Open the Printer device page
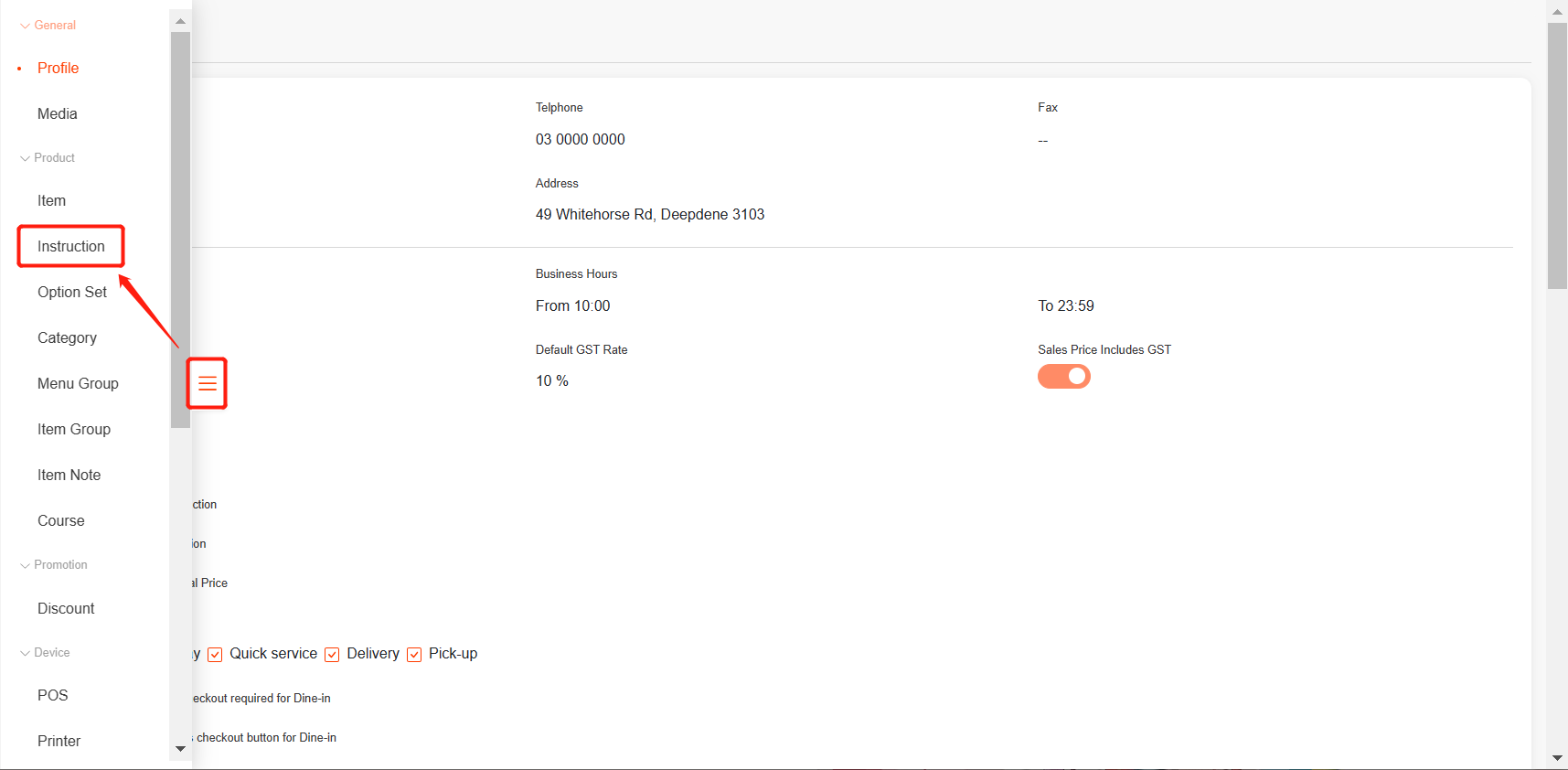 pos(59,742)
